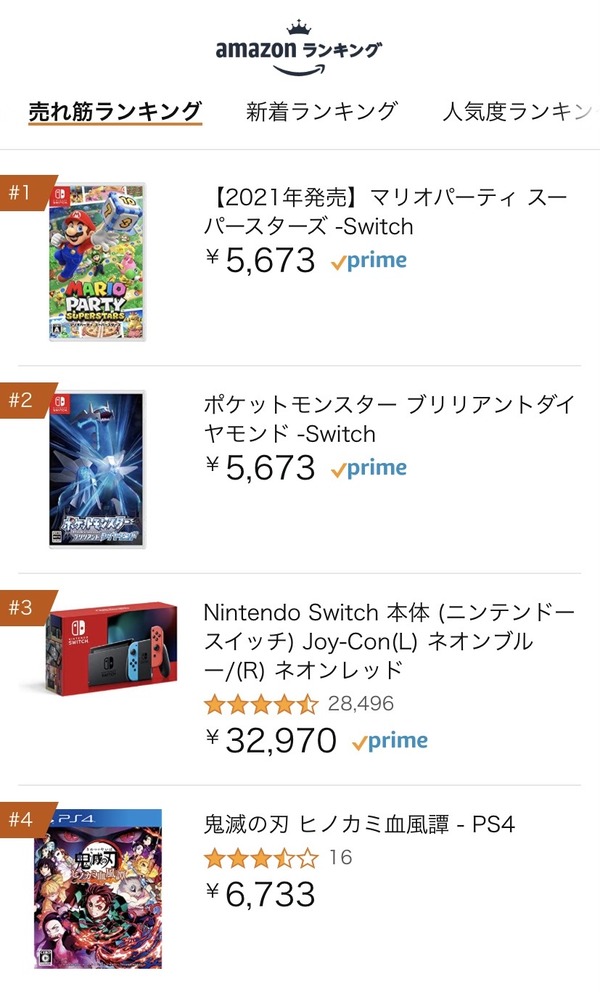Click the #4 rank badge

pyautogui.click(x=24, y=819)
